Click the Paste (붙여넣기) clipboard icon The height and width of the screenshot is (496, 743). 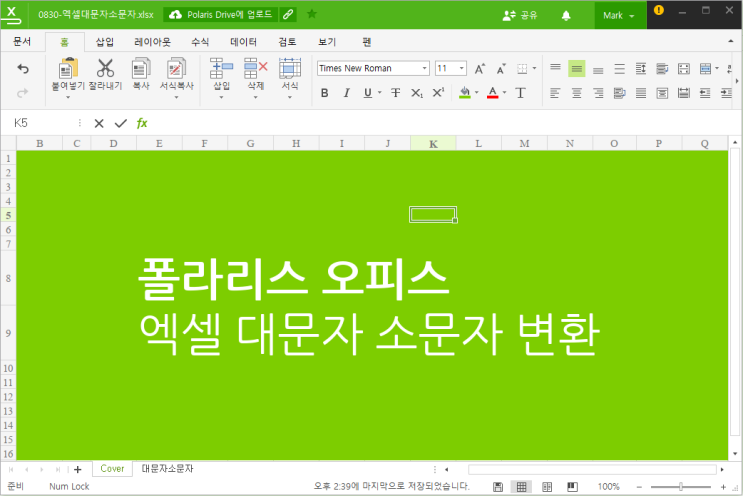(68, 68)
